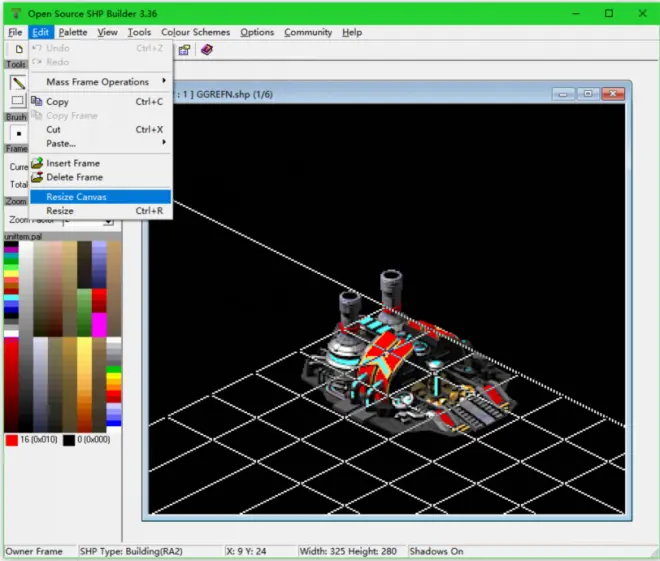Open the Tools menu
The image size is (660, 561).
tap(139, 32)
